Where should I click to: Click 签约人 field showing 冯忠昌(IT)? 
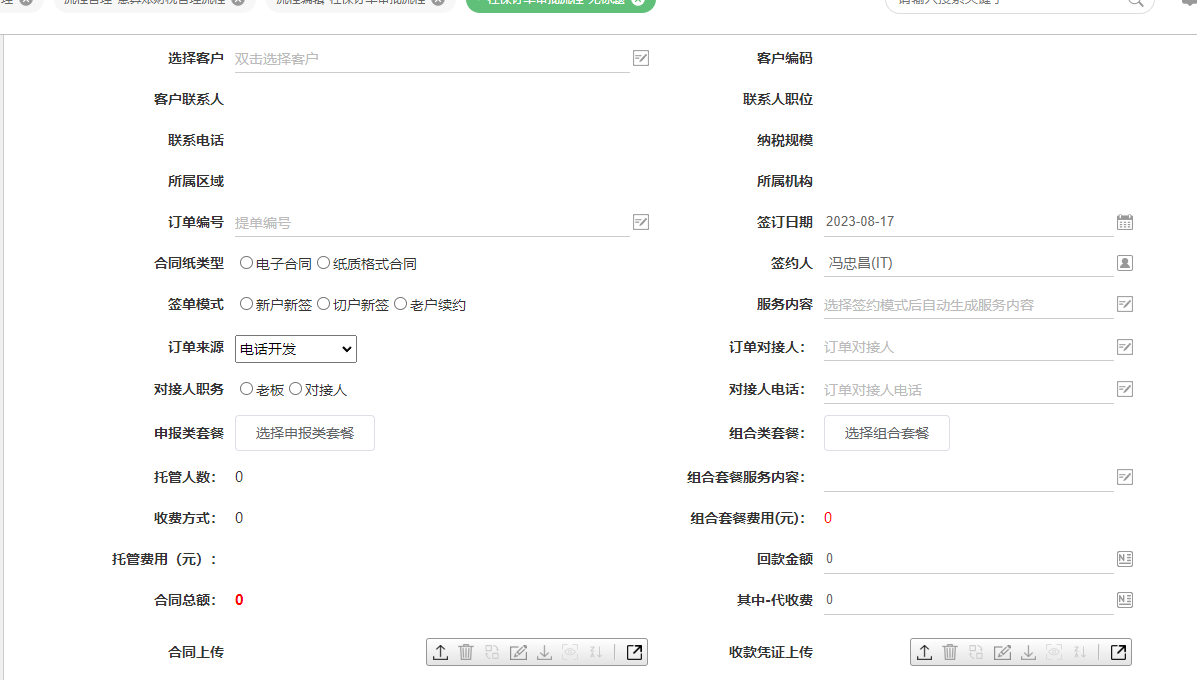coord(968,263)
